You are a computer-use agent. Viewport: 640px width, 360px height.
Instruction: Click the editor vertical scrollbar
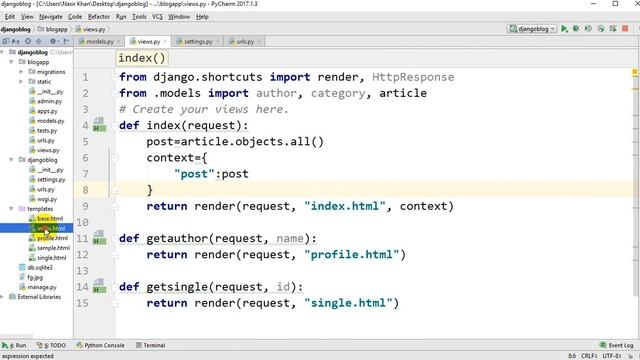pos(636,182)
